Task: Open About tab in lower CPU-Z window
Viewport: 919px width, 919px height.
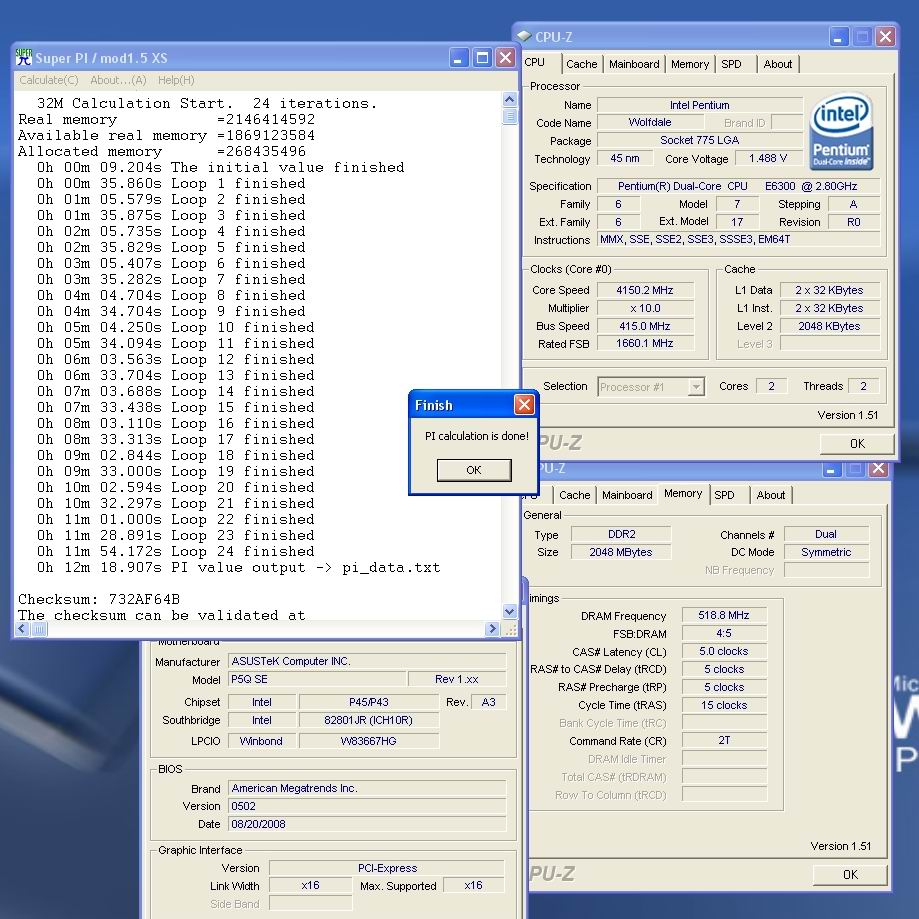Action: click(x=771, y=495)
